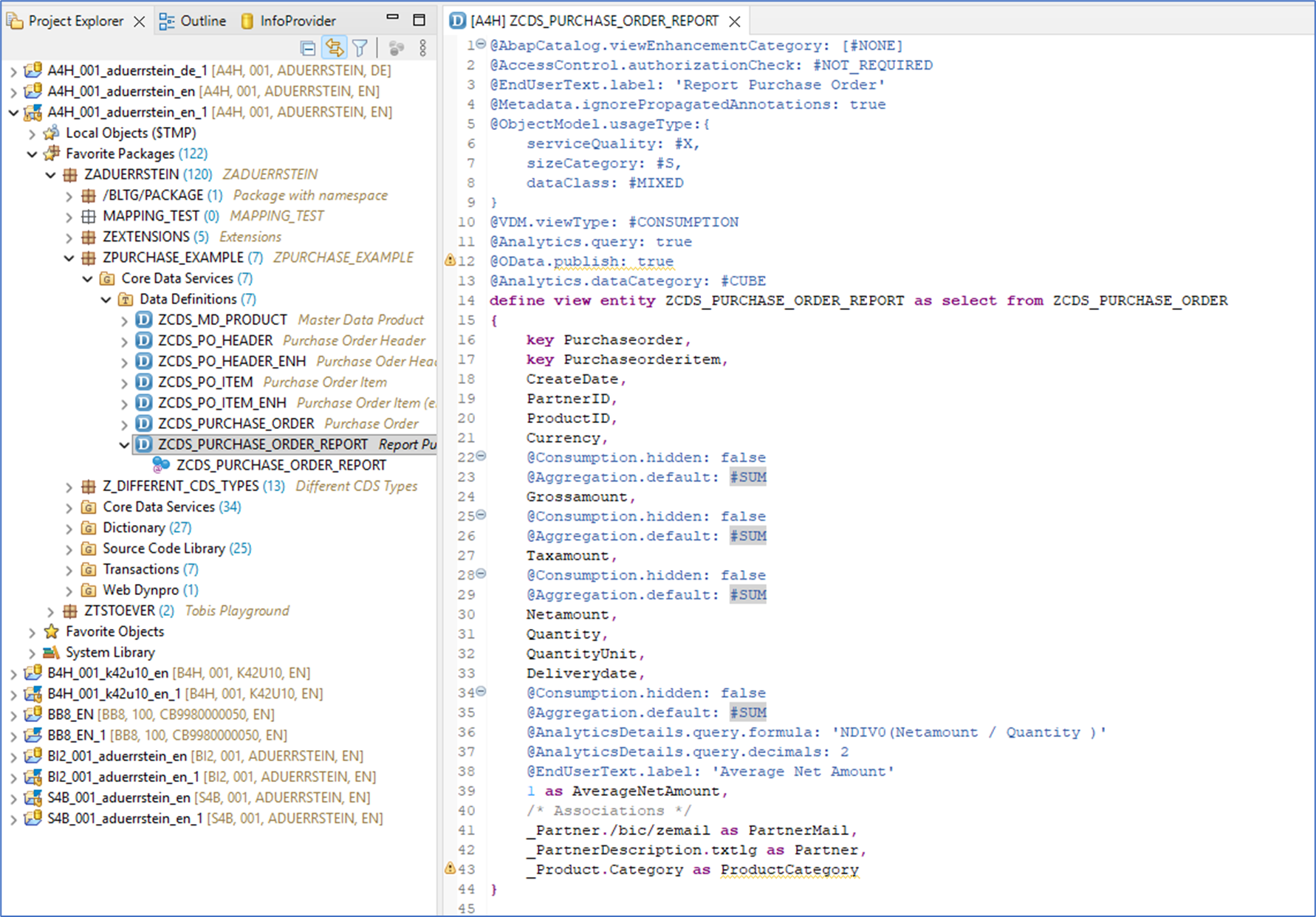Fold annotation block at line 34
The height and width of the screenshot is (917, 1316).
pos(481,692)
